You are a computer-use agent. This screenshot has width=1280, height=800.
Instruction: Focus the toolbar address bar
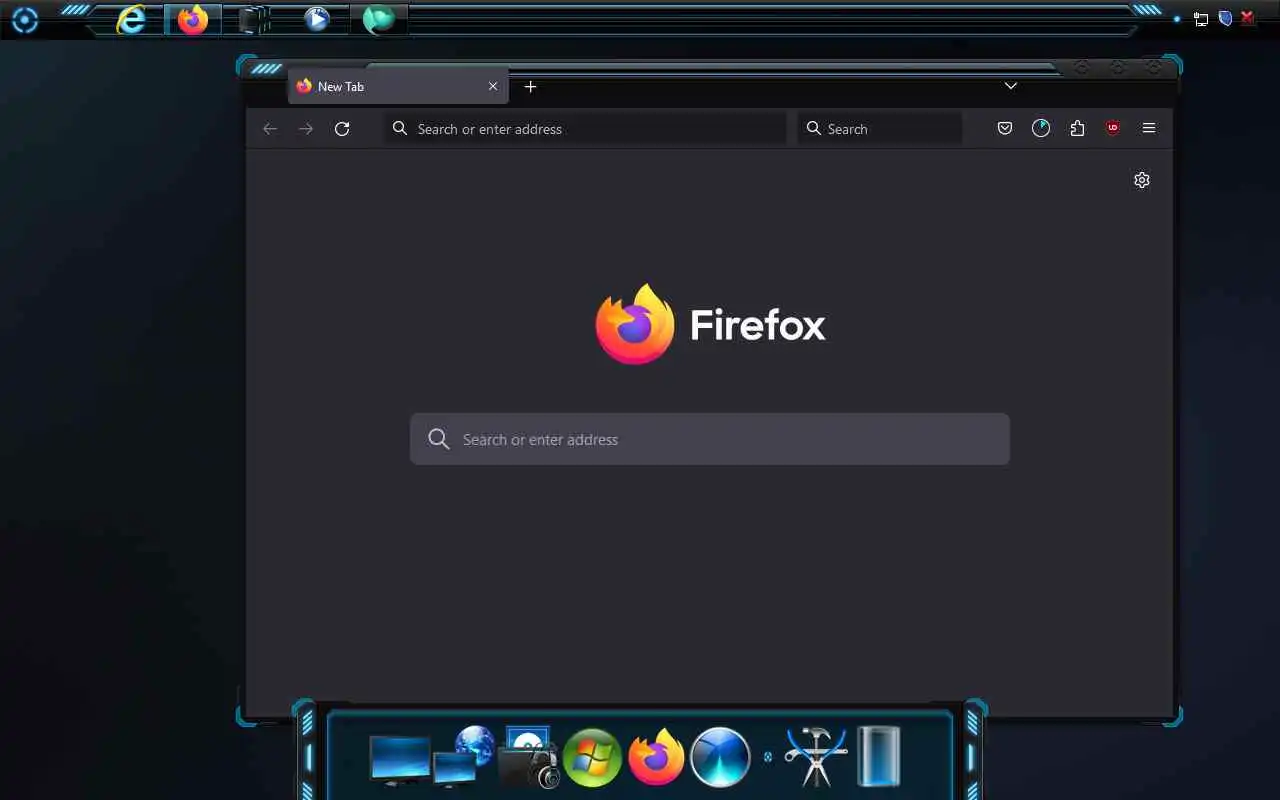point(585,129)
